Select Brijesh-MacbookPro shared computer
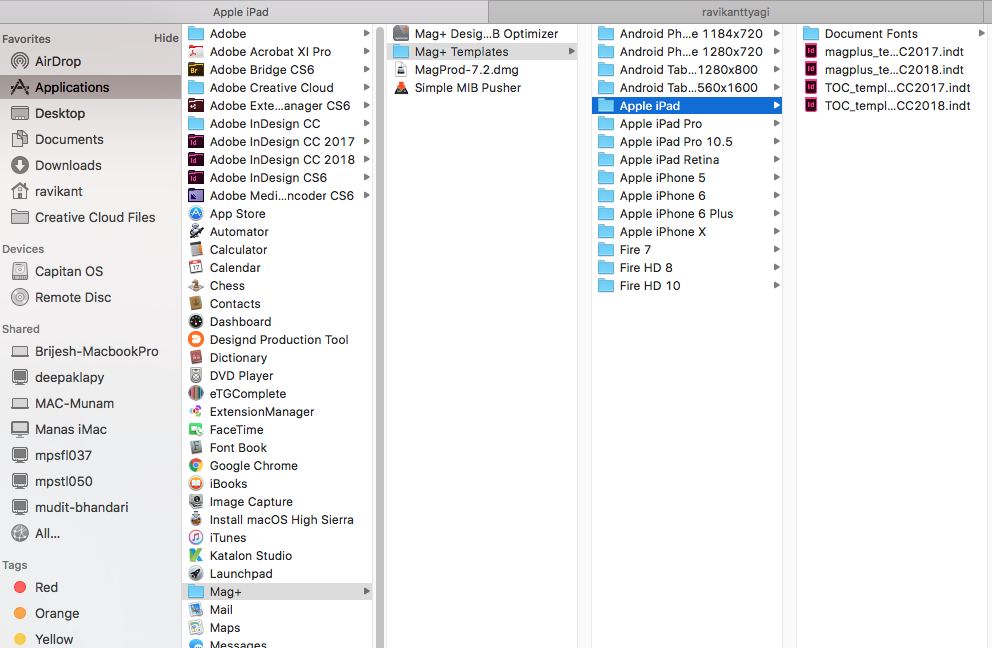The width and height of the screenshot is (992, 648). [x=90, y=351]
